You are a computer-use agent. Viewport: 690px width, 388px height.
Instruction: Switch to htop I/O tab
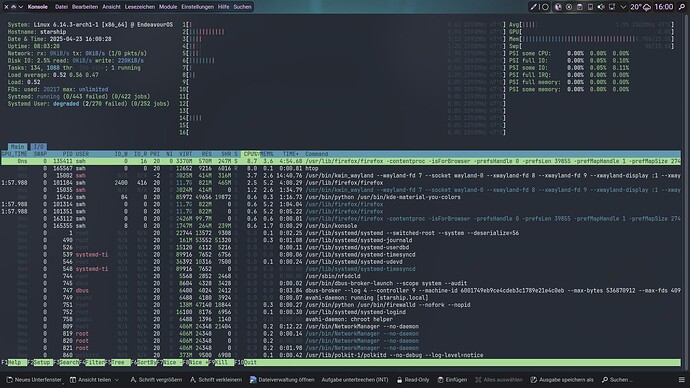[38, 146]
